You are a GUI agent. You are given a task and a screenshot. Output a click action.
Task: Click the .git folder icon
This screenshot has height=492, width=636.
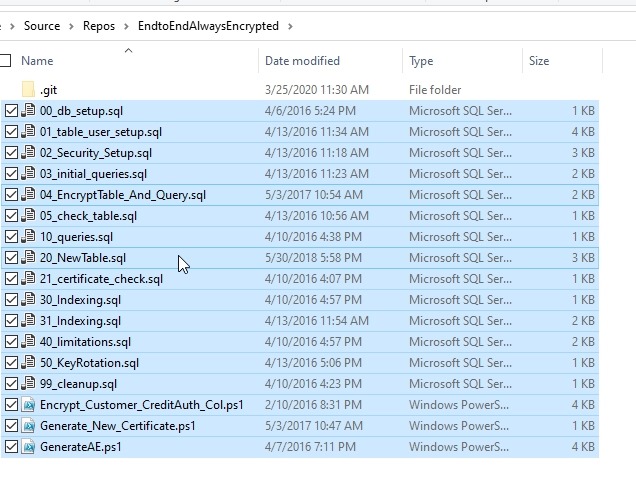tap(28, 90)
